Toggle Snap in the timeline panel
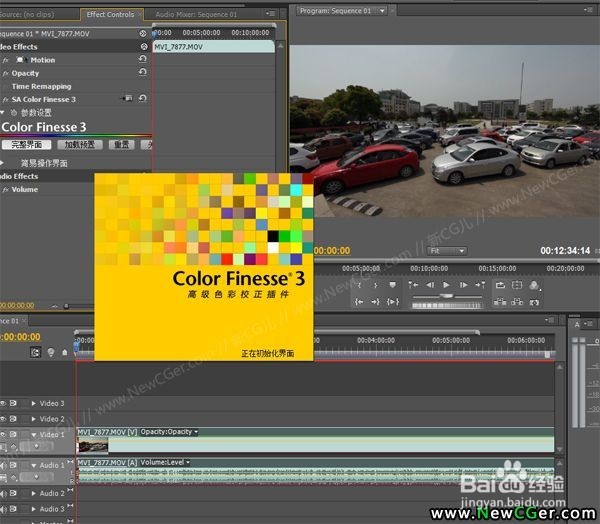 tap(36, 352)
